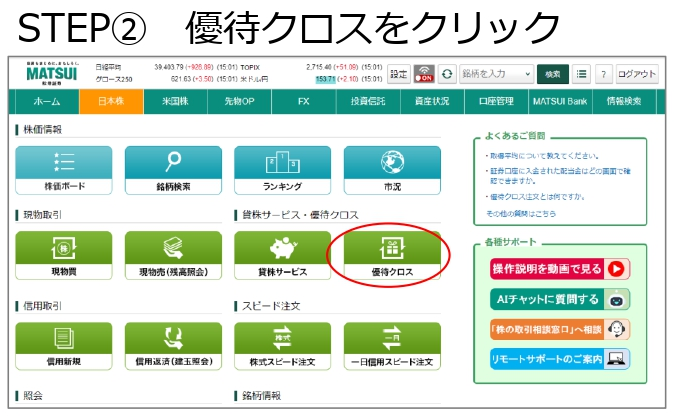Image resolution: width=681 pixels, height=418 pixels.
Task: Open the 銘柄を入力 dropdown arrow
Action: (x=528, y=74)
